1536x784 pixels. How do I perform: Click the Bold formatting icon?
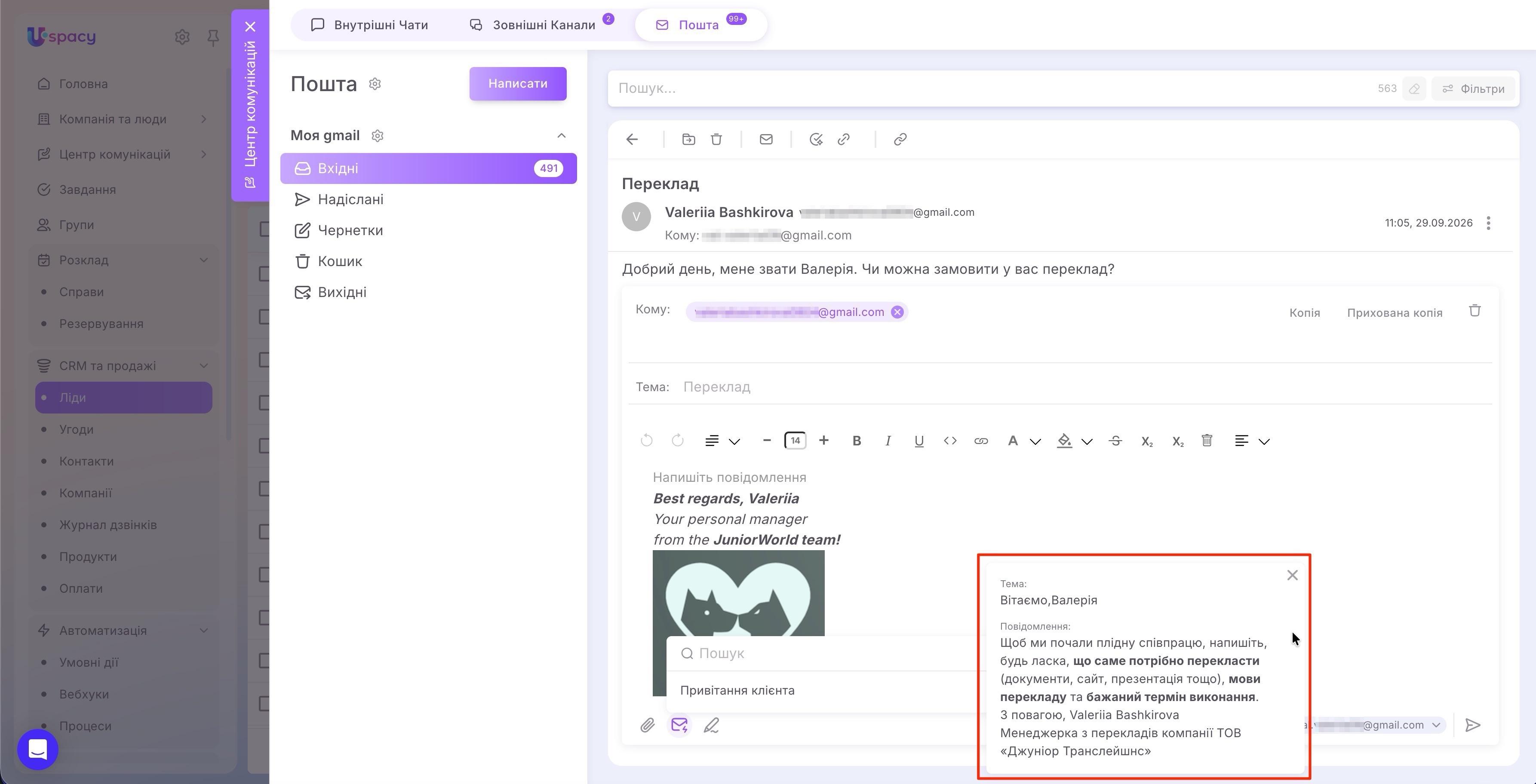point(856,441)
